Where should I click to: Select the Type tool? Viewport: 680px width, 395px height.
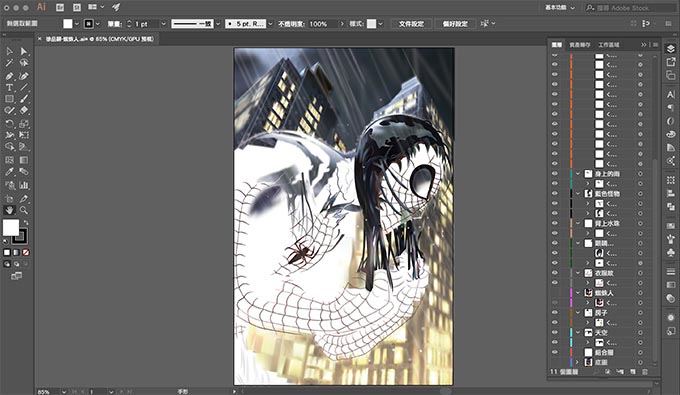point(9,87)
